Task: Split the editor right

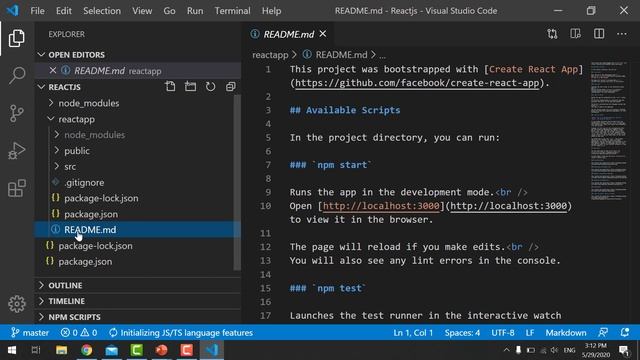Action: click(x=599, y=34)
